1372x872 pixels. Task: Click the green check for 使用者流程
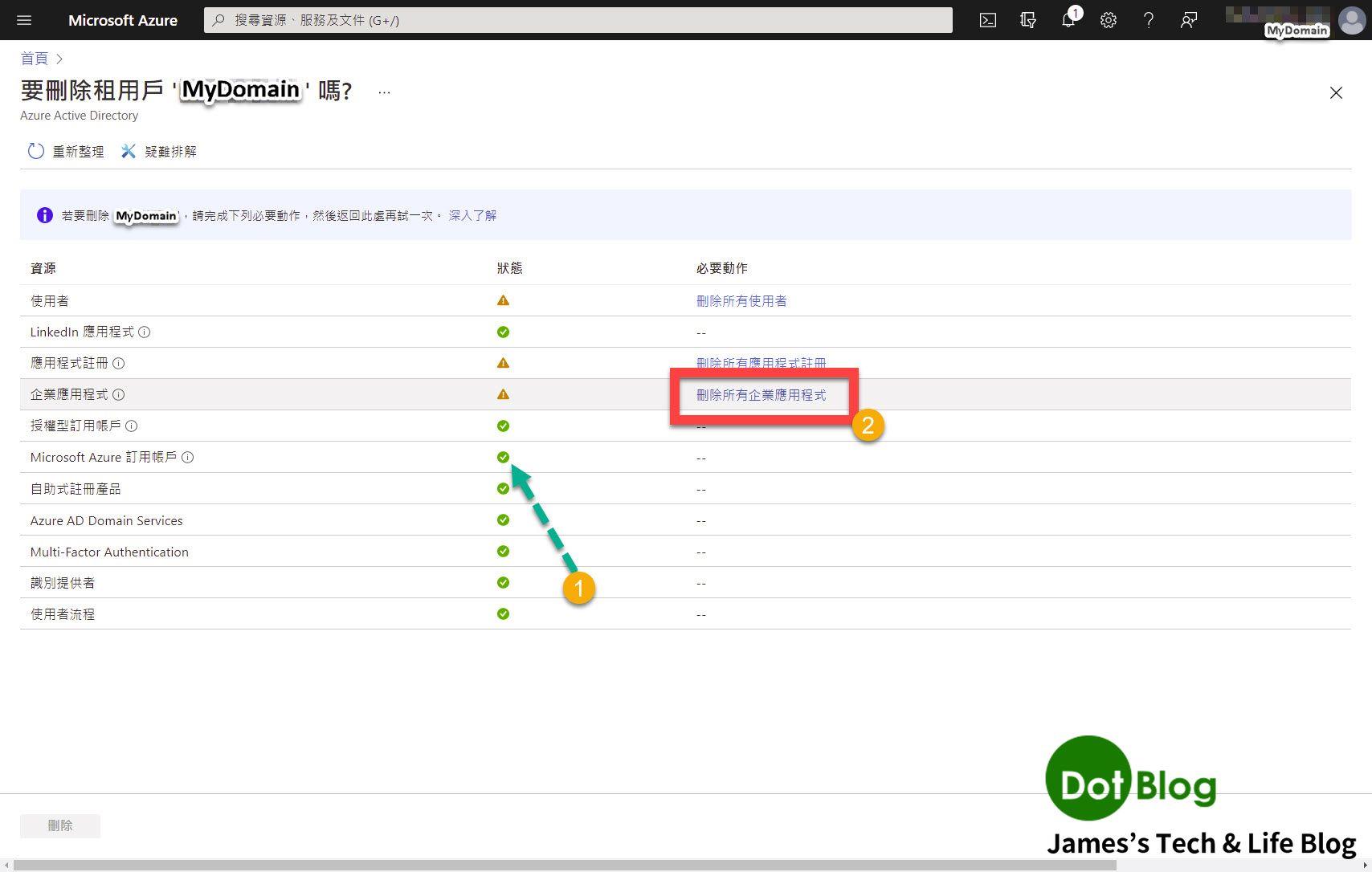point(503,613)
